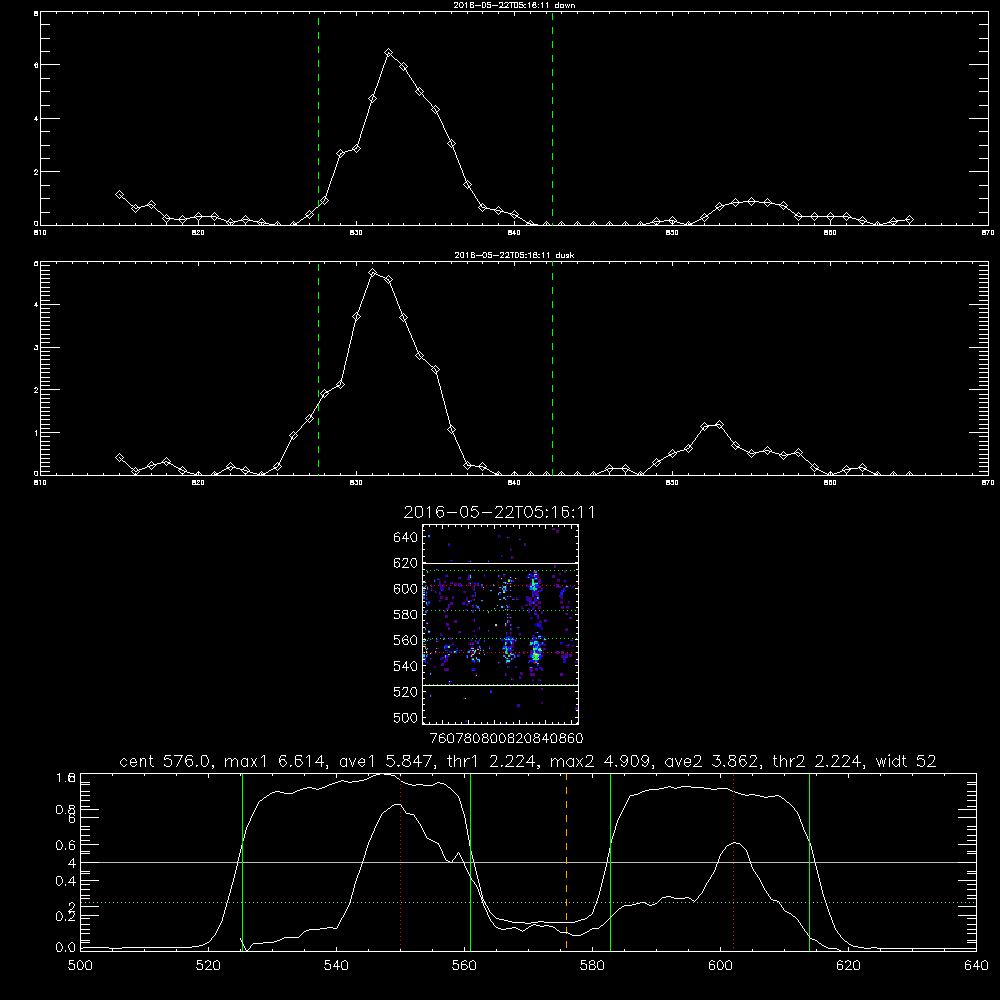This screenshot has width=1000, height=1000.
Task: Click the '2016-05-22T05:16:11 dusk' plot title
Action: (515, 255)
